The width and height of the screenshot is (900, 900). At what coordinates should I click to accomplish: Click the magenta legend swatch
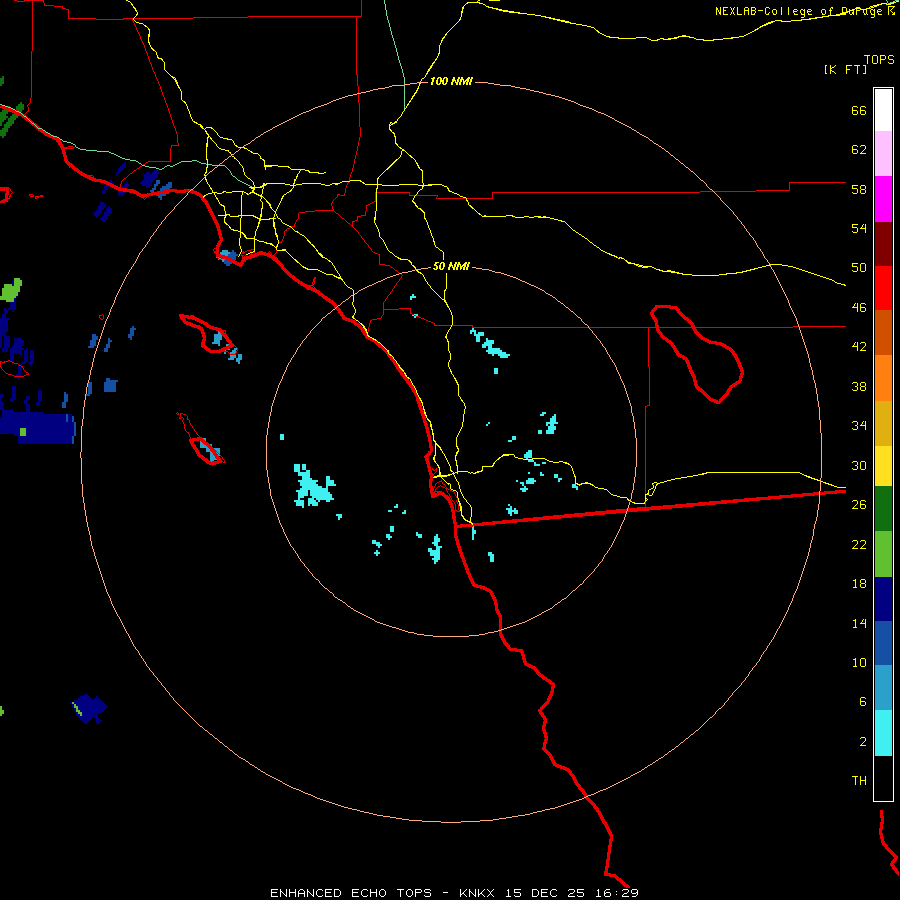click(883, 199)
